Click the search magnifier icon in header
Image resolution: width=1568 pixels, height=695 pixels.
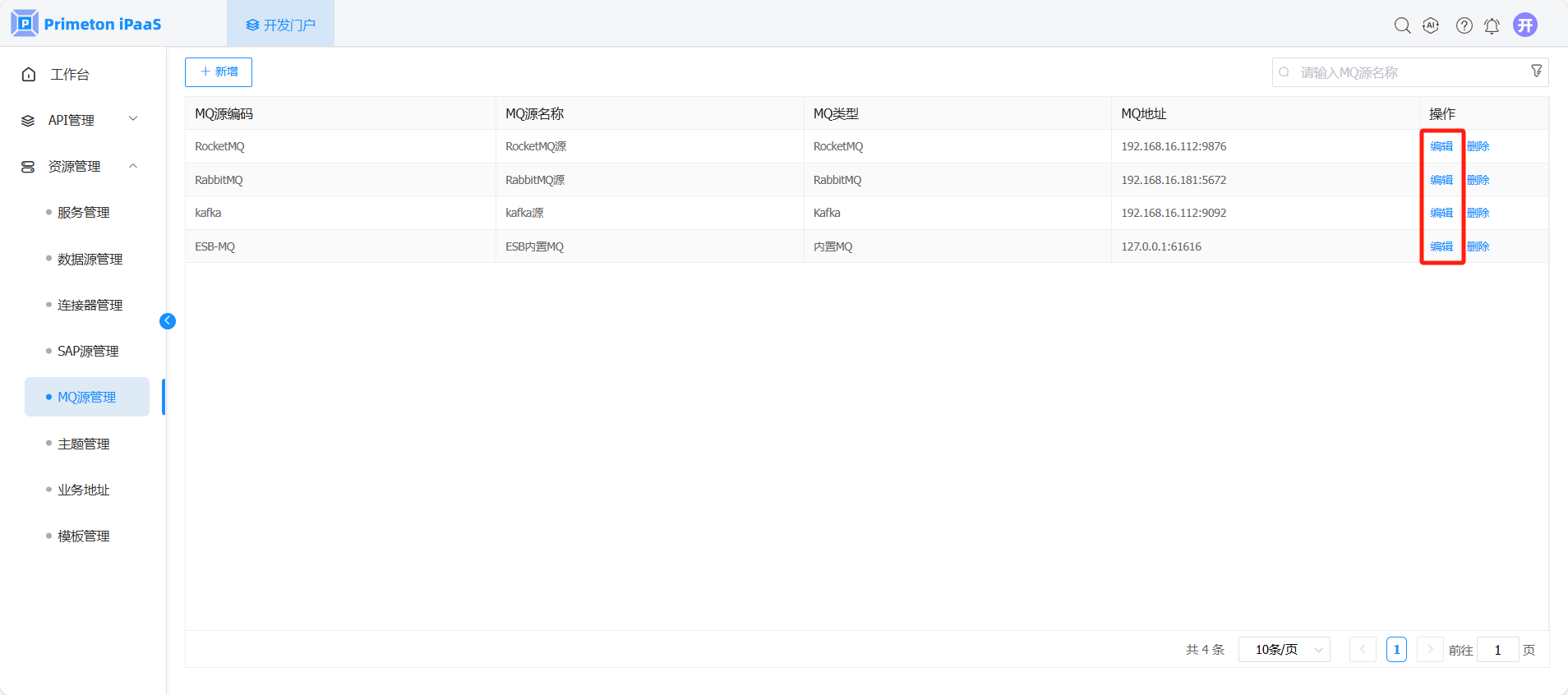[x=1402, y=25]
